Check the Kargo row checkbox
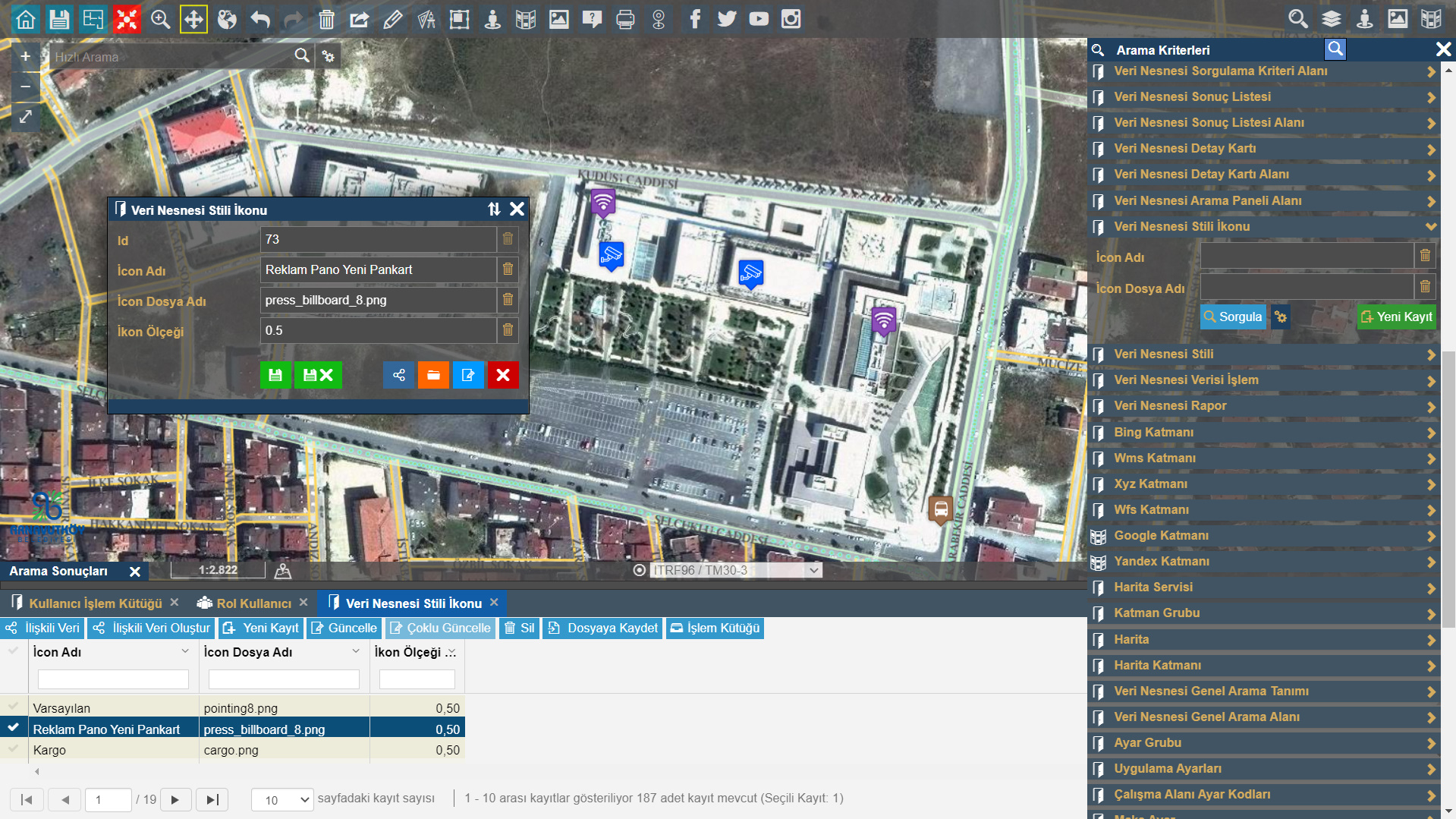Image resolution: width=1456 pixels, height=819 pixels. click(14, 749)
